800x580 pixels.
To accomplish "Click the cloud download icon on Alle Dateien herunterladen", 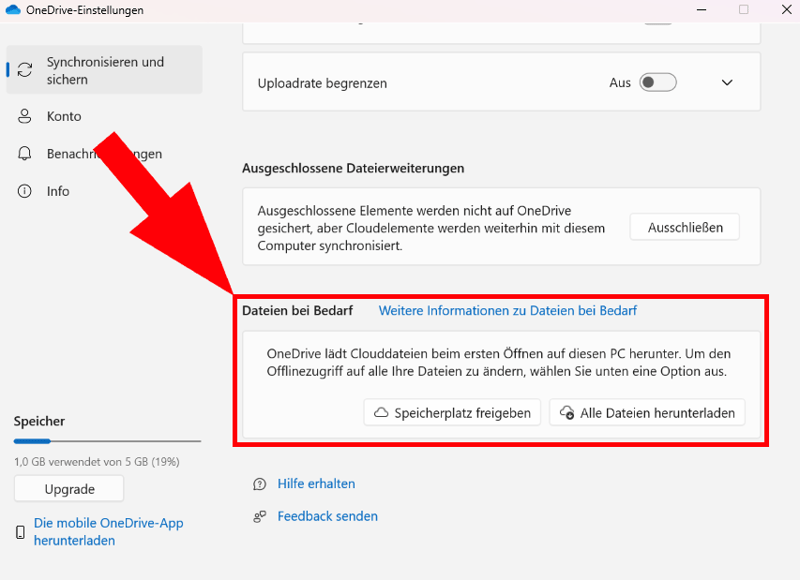I will coord(567,413).
